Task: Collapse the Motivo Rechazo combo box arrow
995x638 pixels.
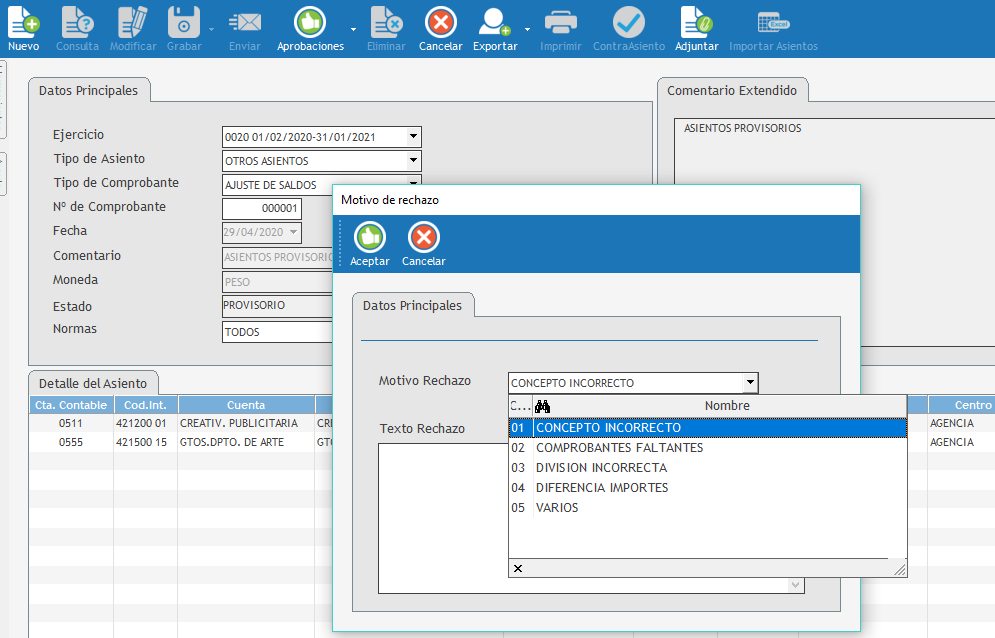Action: pyautogui.click(x=749, y=383)
